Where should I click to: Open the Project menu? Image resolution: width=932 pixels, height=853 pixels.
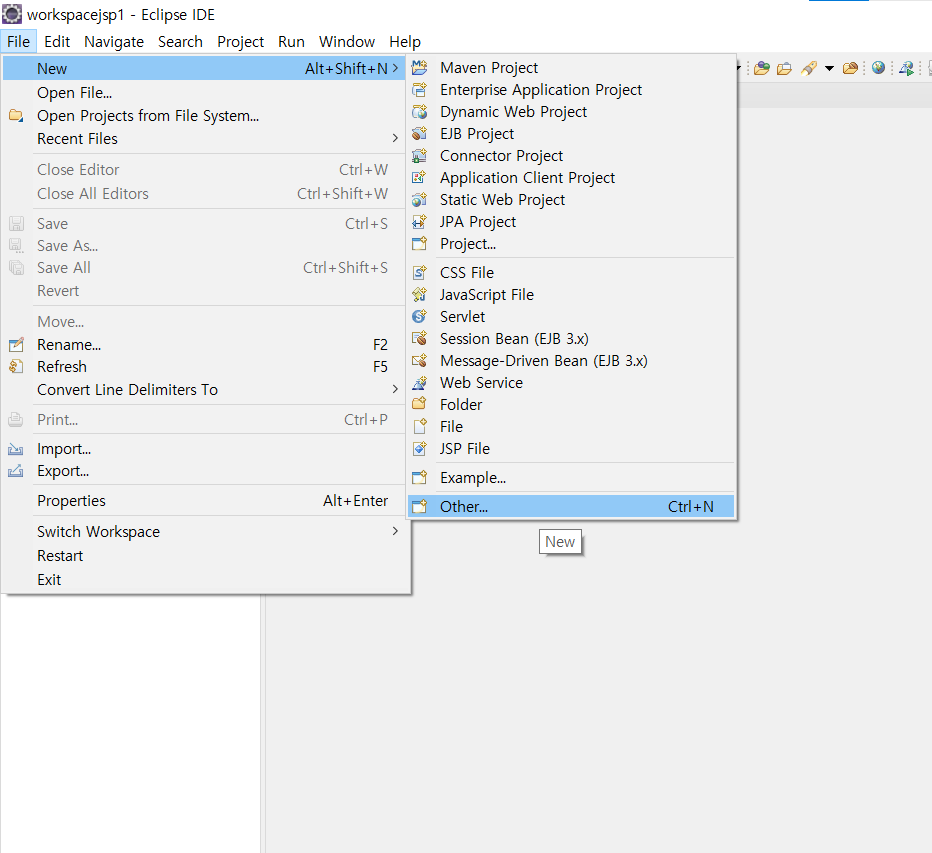[240, 42]
